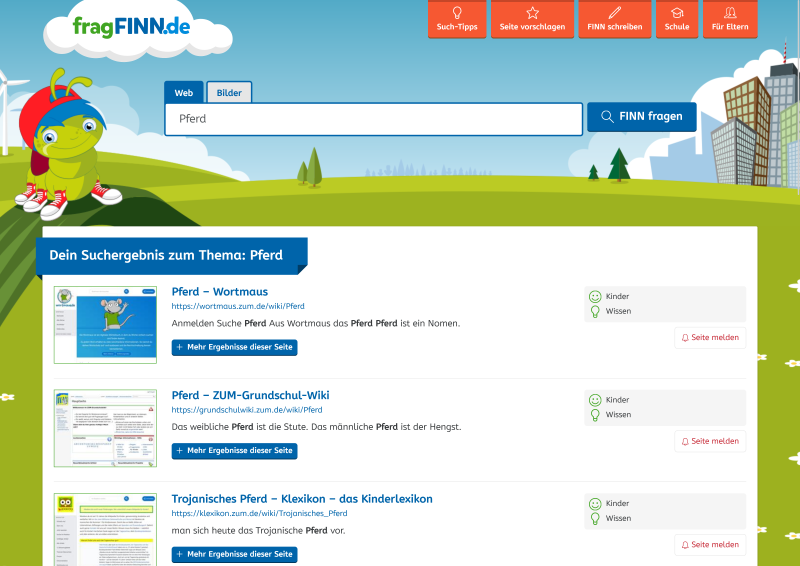Image resolution: width=800 pixels, height=566 pixels.
Task: Report the Klexikon page with Seite melden
Action: coord(710,545)
